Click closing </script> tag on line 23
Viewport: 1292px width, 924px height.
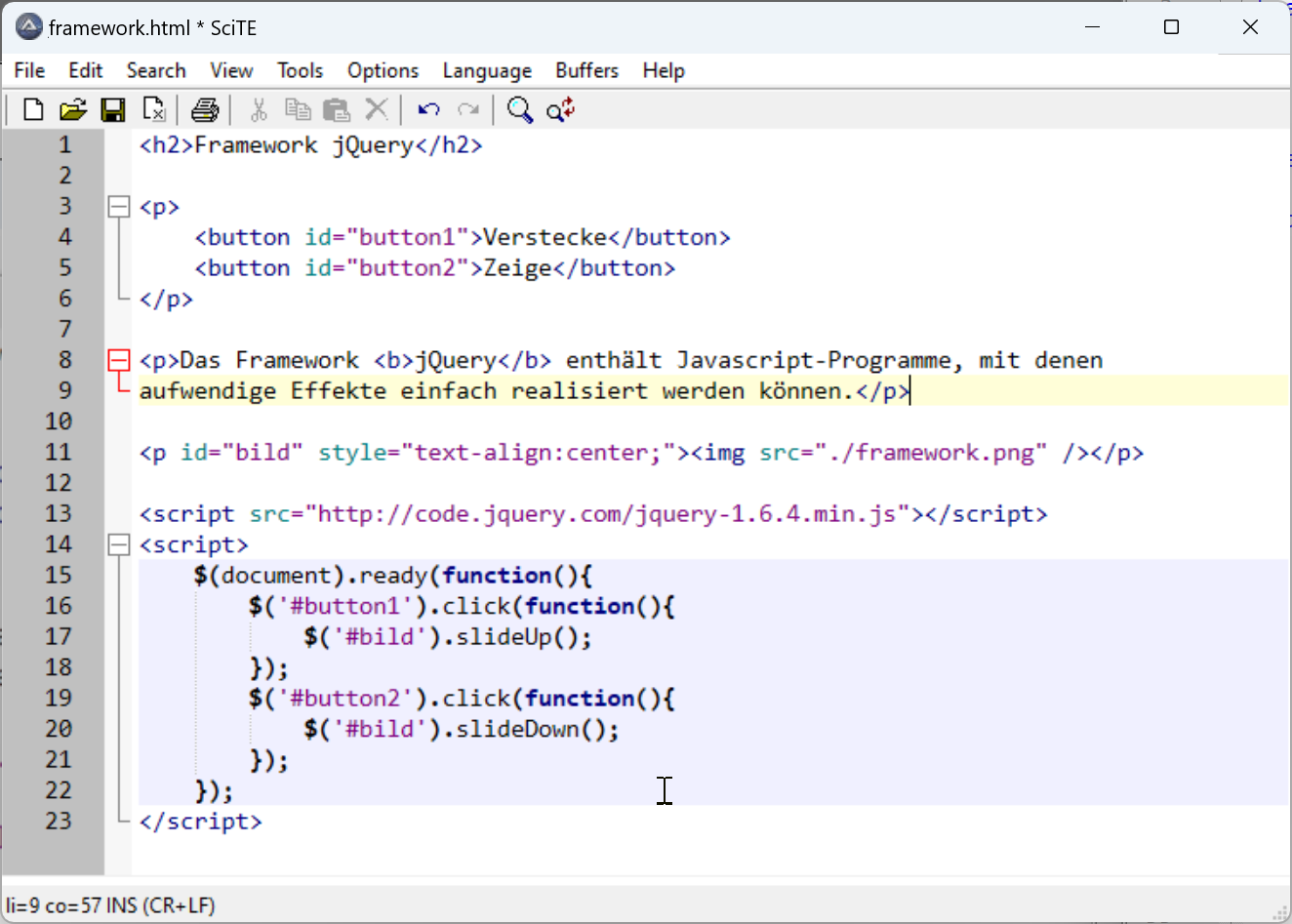click(201, 821)
